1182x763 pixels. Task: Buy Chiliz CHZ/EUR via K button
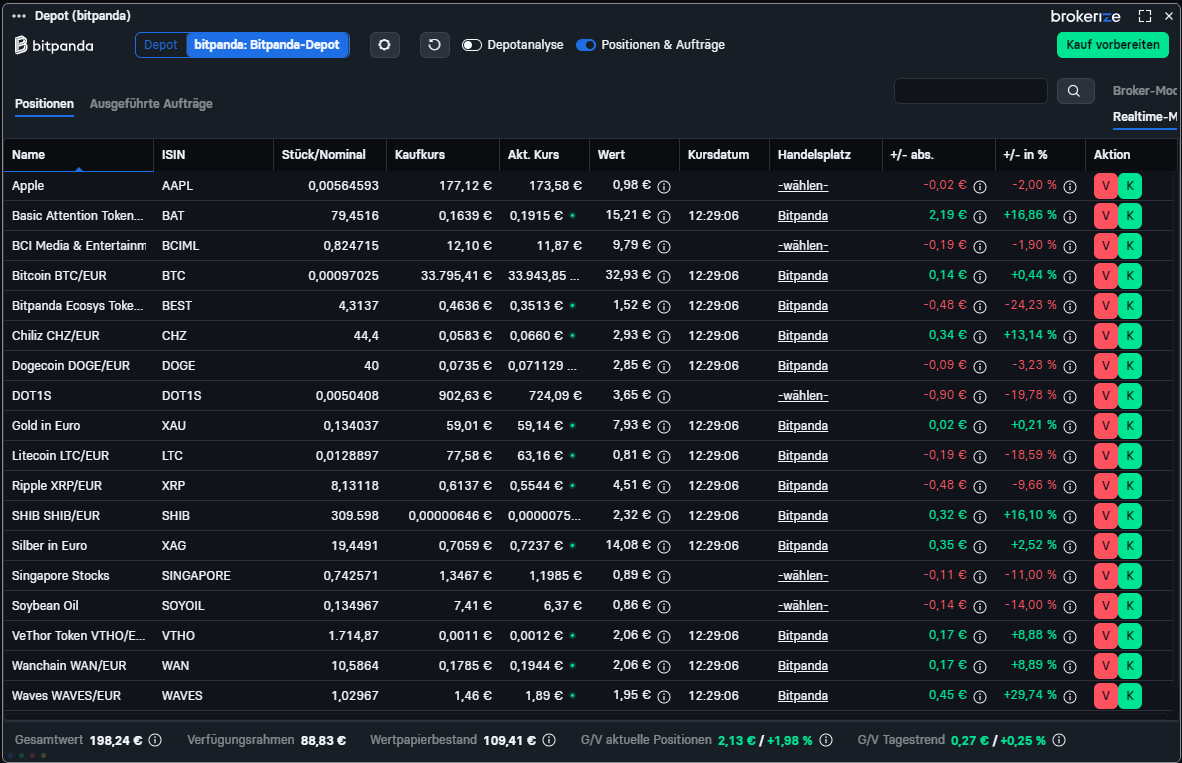click(x=1130, y=336)
